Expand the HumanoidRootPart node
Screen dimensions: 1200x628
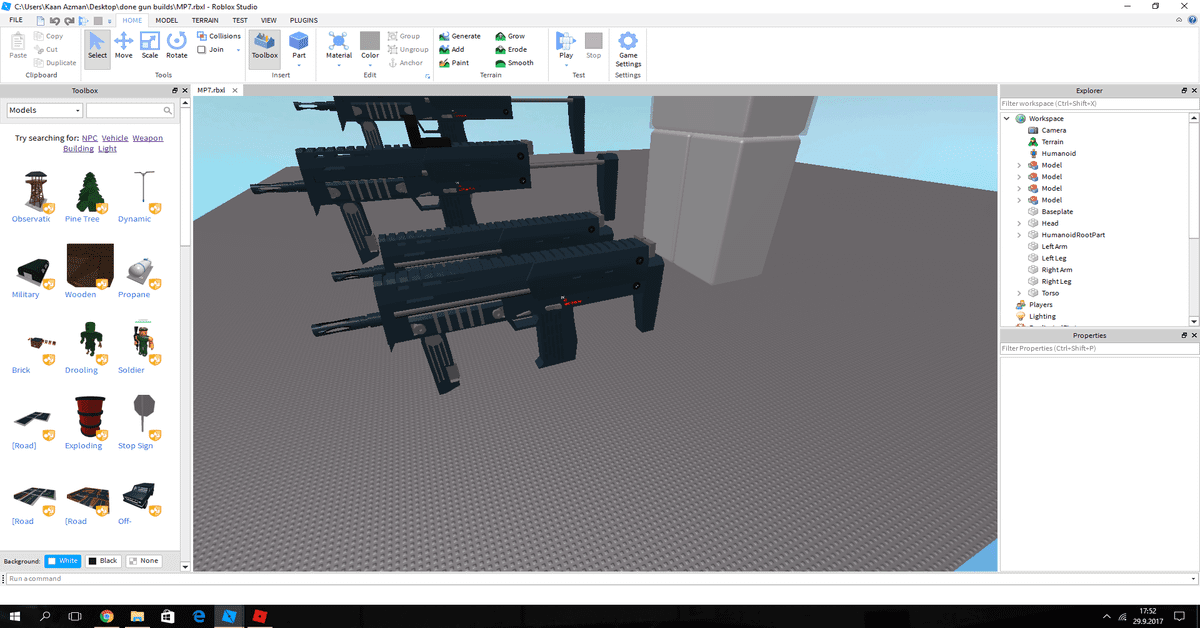click(1019, 235)
